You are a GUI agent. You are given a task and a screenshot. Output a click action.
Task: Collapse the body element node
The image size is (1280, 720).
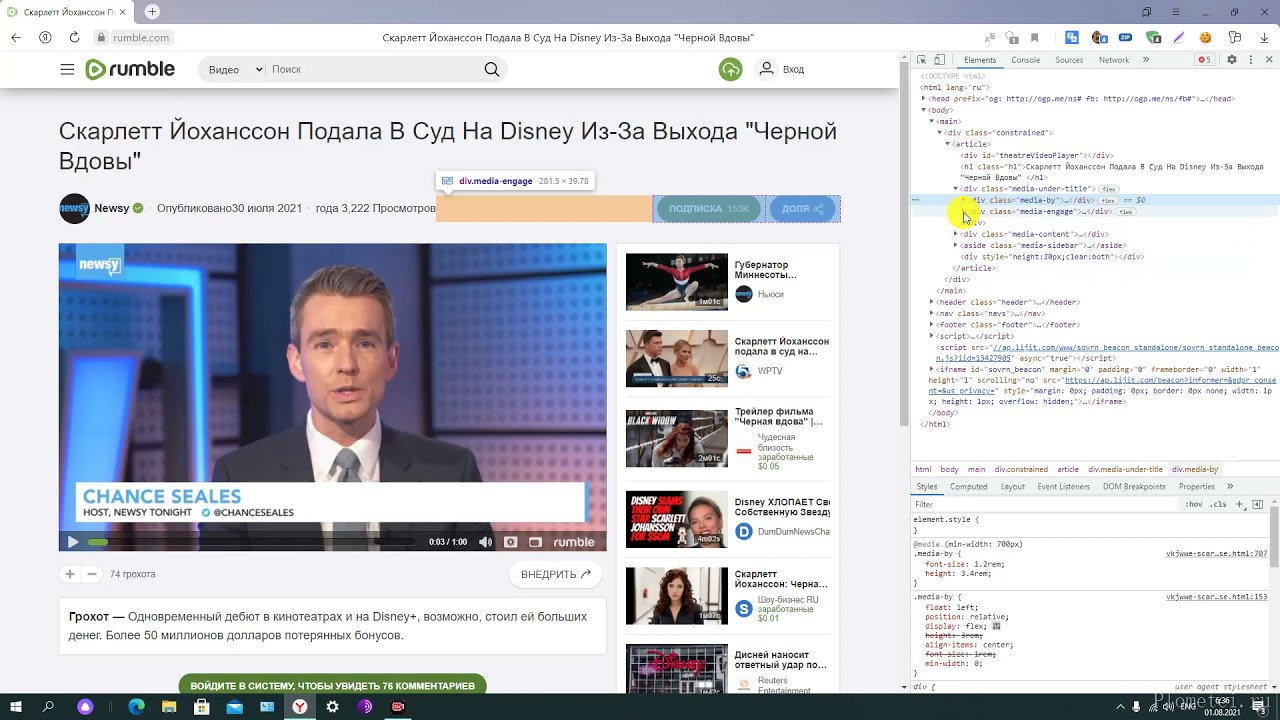pos(924,110)
